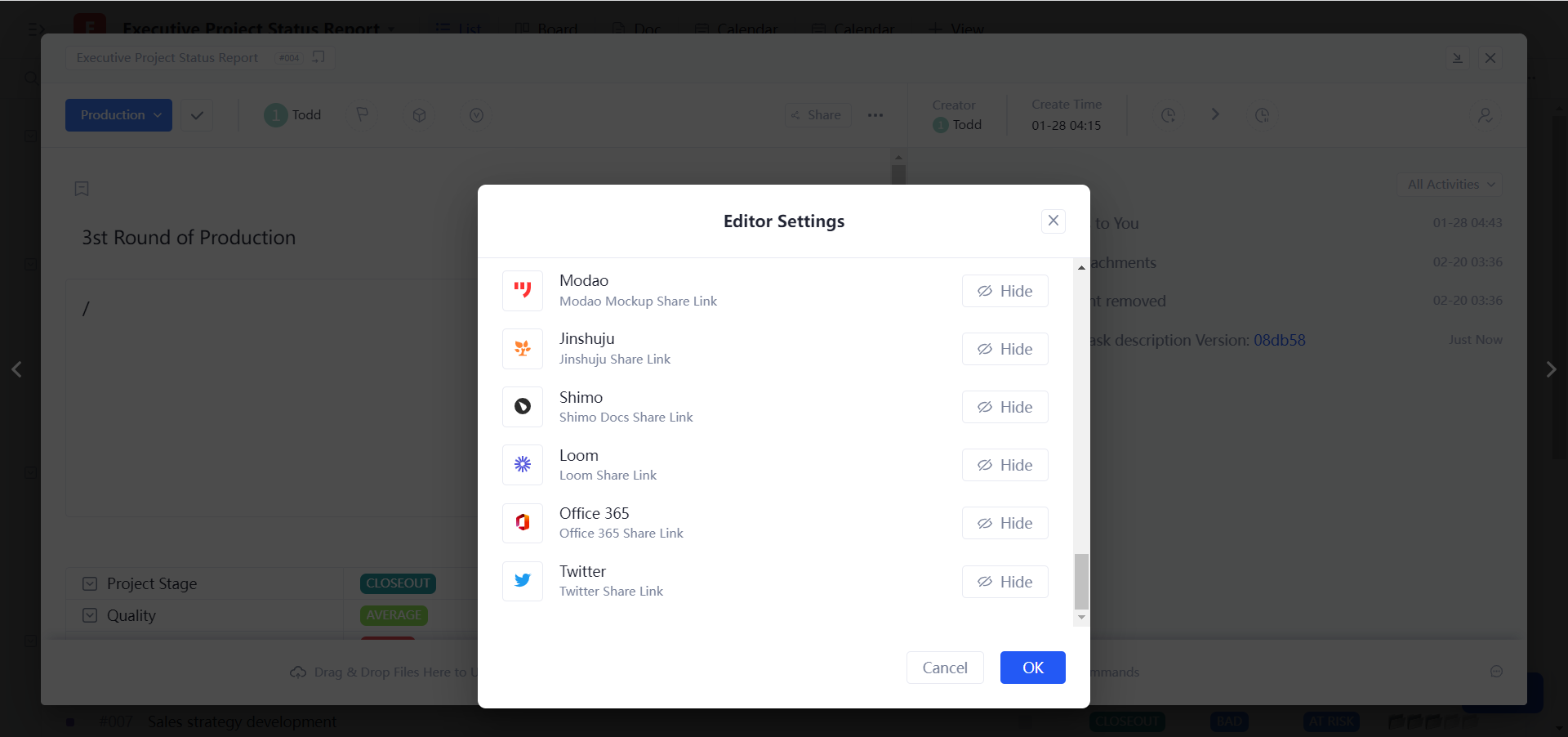The height and width of the screenshot is (737, 1568).
Task: Expand the All Activities filter
Action: point(1450,185)
